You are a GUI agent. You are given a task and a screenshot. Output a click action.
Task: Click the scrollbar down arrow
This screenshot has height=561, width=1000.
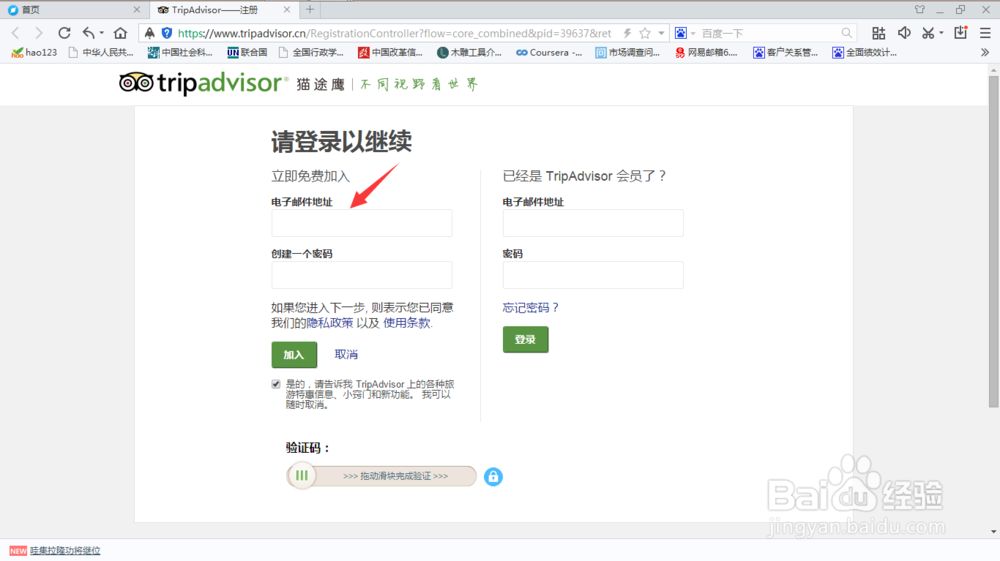994,532
